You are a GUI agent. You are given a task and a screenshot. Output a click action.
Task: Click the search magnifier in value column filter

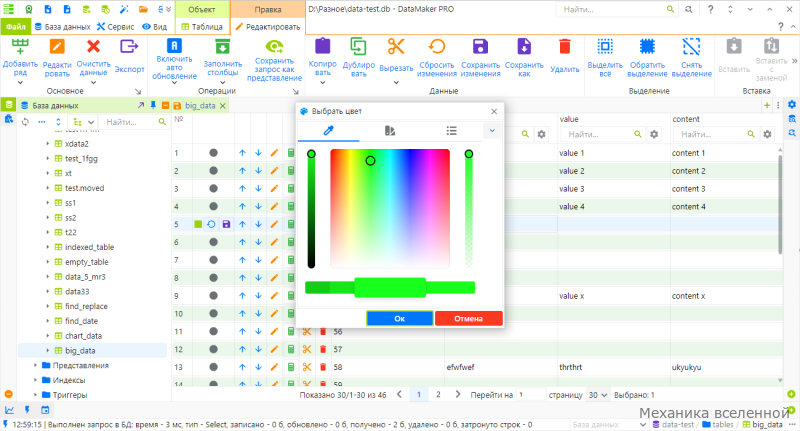(x=638, y=134)
